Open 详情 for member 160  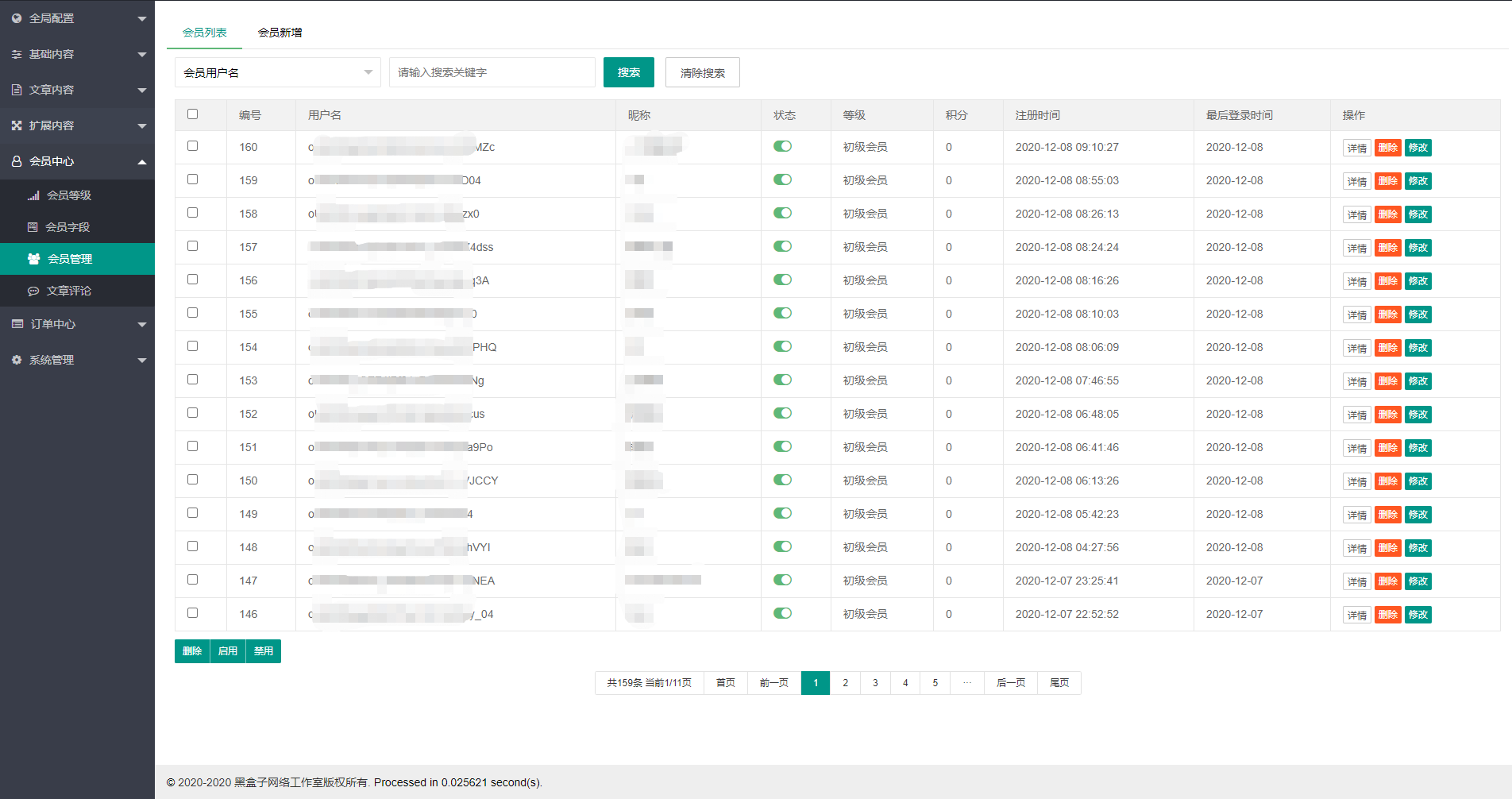click(1357, 148)
